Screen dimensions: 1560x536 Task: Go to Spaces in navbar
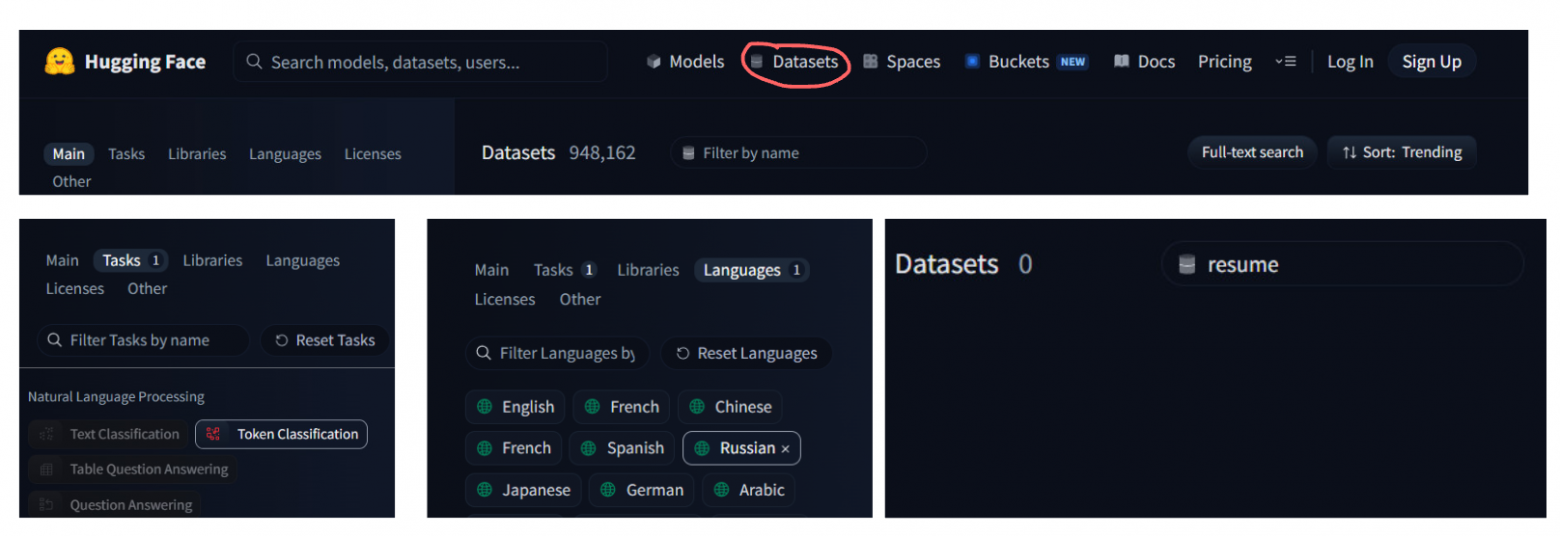point(901,62)
